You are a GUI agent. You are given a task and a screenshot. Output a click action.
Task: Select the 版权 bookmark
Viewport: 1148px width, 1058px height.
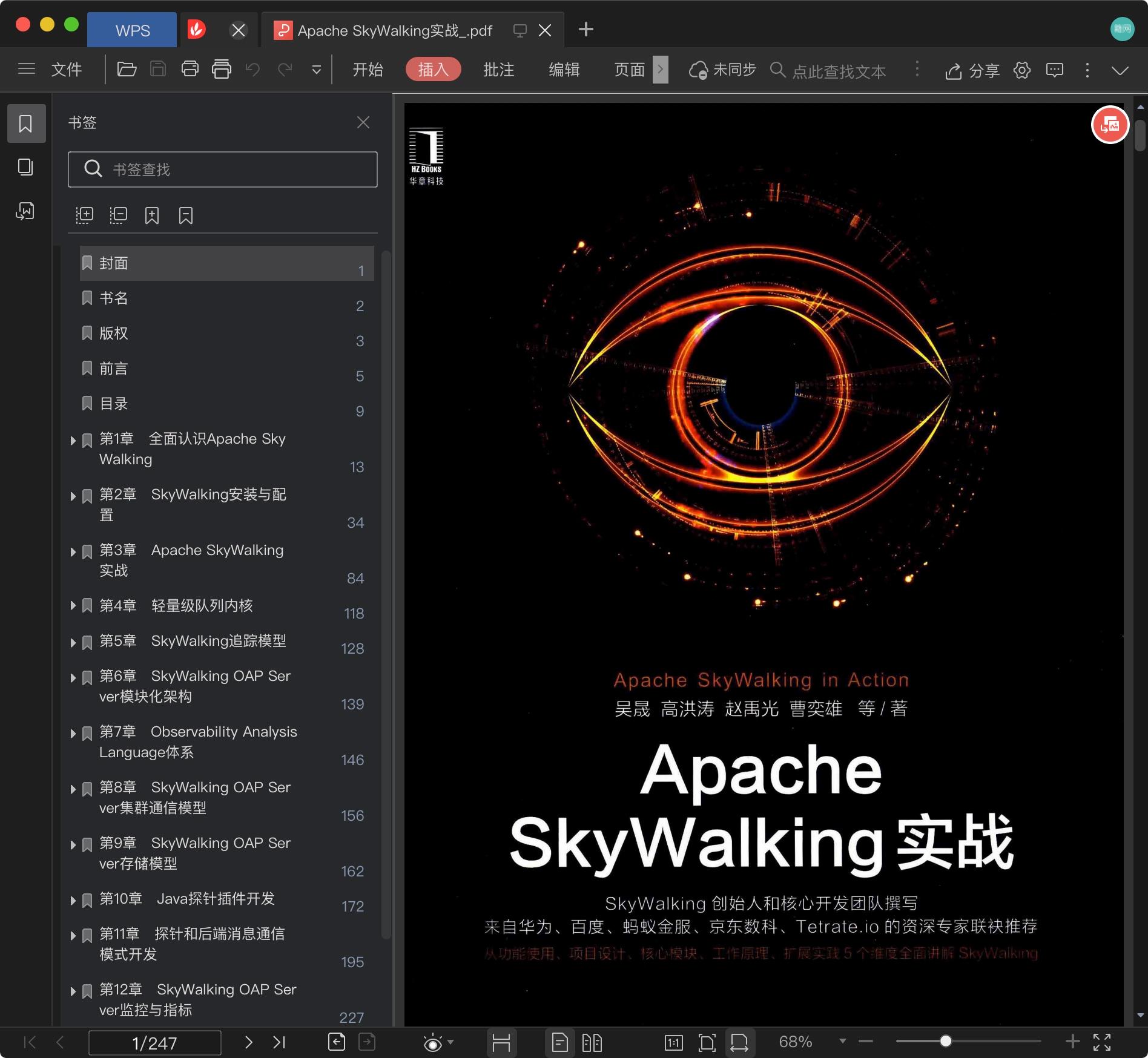227,333
